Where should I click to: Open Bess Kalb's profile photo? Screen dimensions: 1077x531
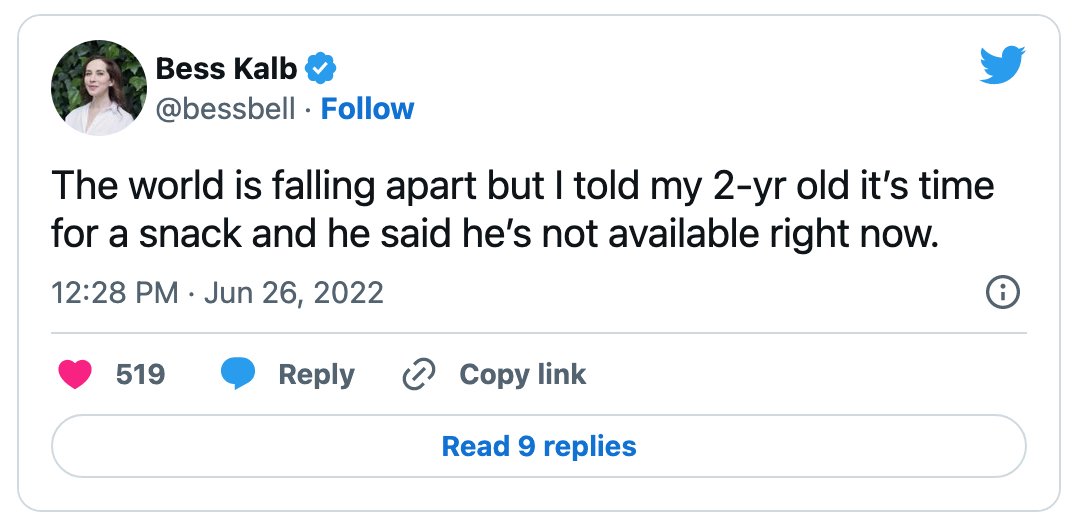[x=98, y=87]
